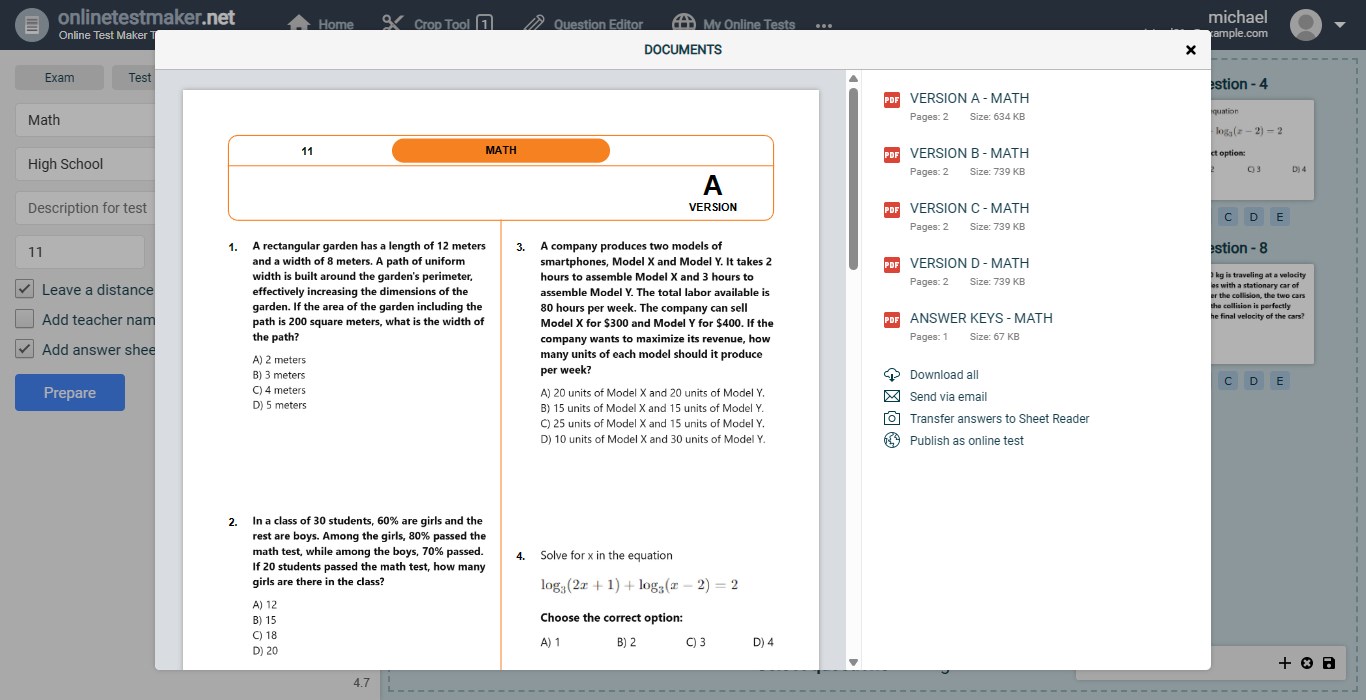1366x700 pixels.
Task: Click Download all link
Action: [x=944, y=375]
